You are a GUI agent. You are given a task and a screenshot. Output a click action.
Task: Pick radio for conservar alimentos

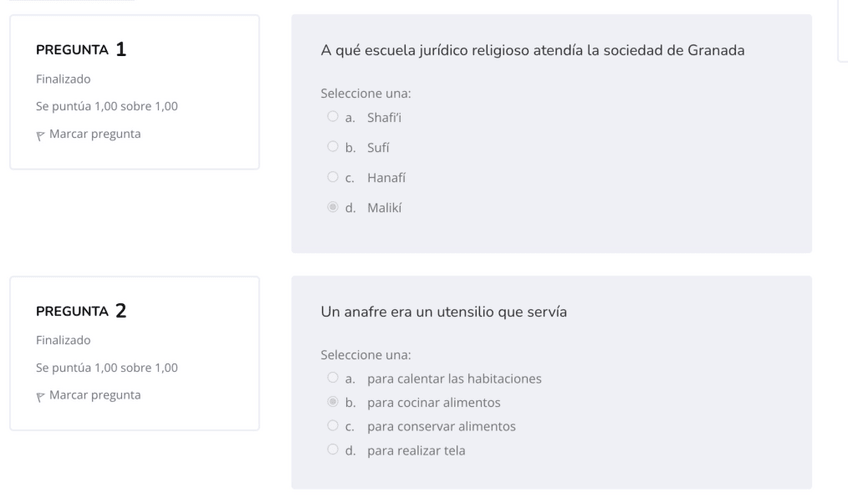(333, 426)
